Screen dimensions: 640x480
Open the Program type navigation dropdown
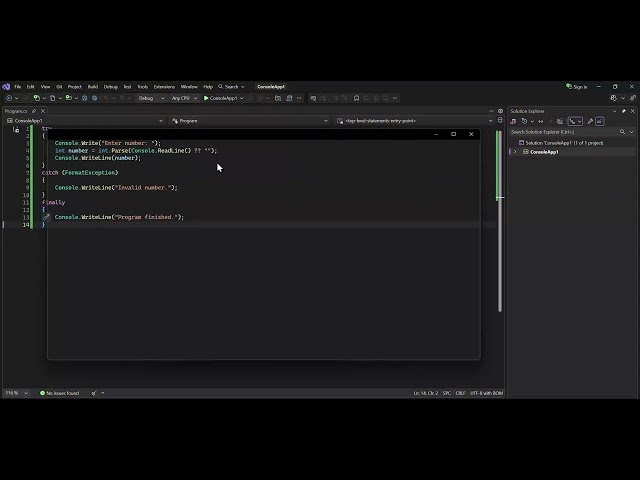(x=250, y=121)
